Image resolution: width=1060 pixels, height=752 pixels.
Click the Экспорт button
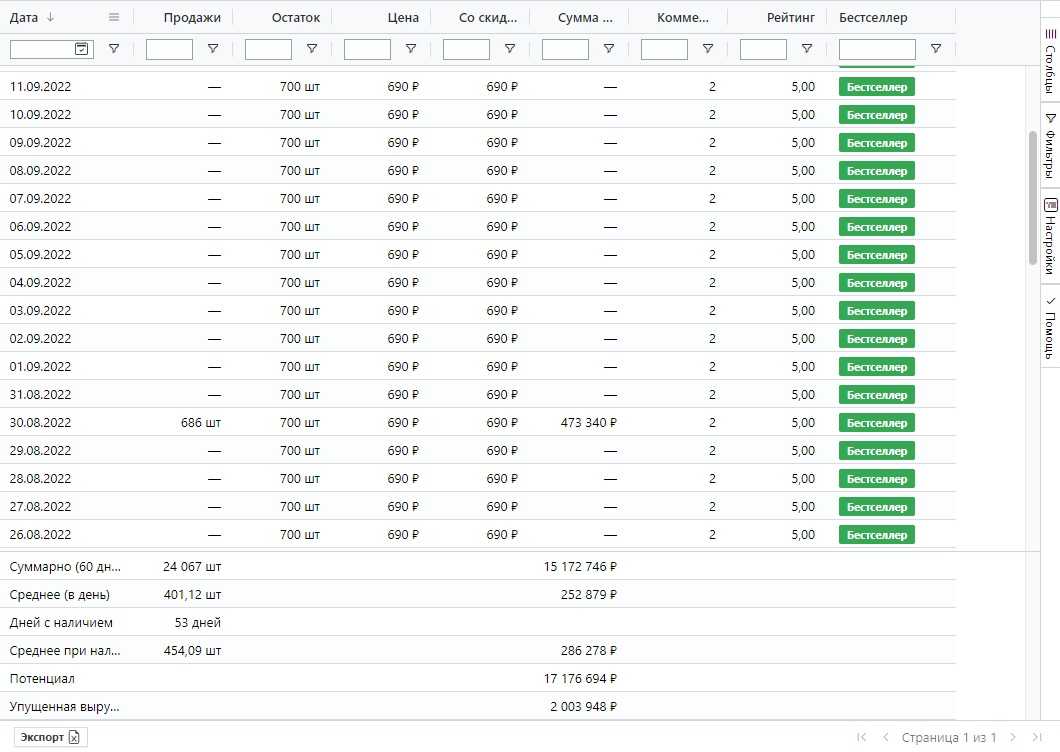click(51, 737)
